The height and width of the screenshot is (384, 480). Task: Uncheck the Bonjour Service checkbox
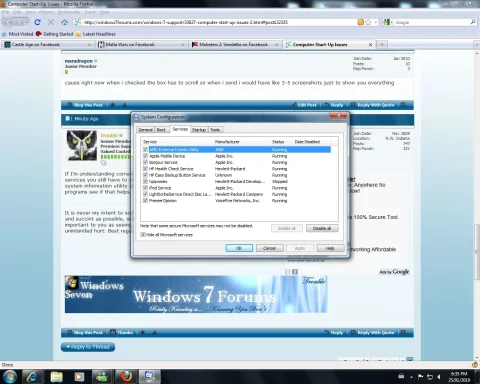145,162
